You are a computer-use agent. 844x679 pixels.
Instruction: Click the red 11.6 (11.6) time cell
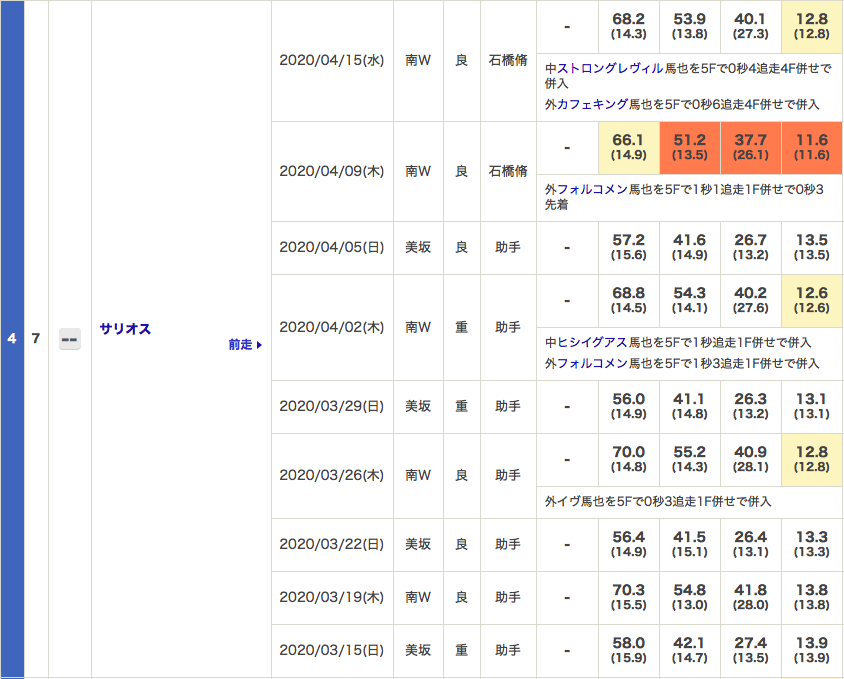812,148
